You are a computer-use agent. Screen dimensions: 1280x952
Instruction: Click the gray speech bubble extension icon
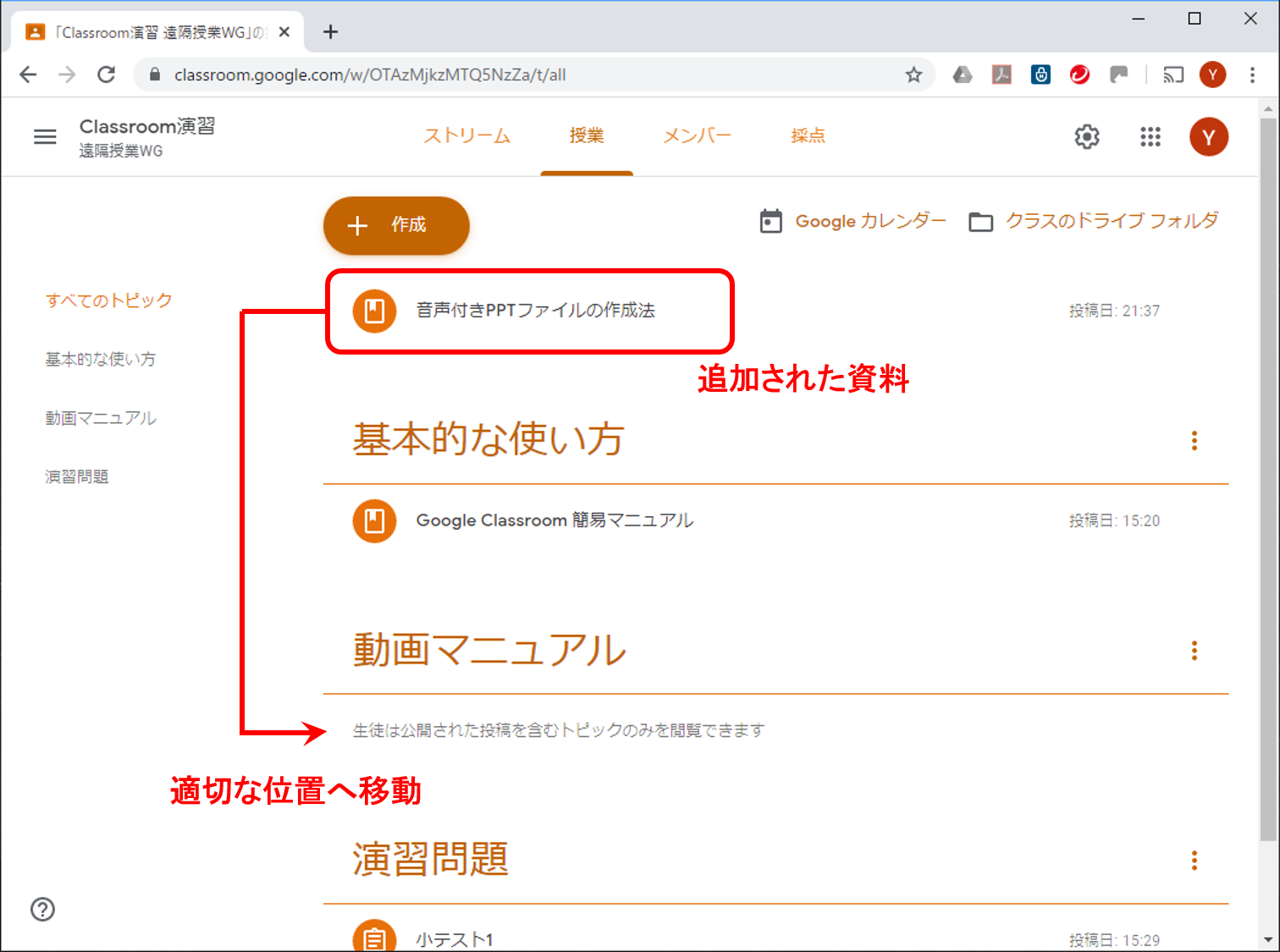(x=1119, y=74)
